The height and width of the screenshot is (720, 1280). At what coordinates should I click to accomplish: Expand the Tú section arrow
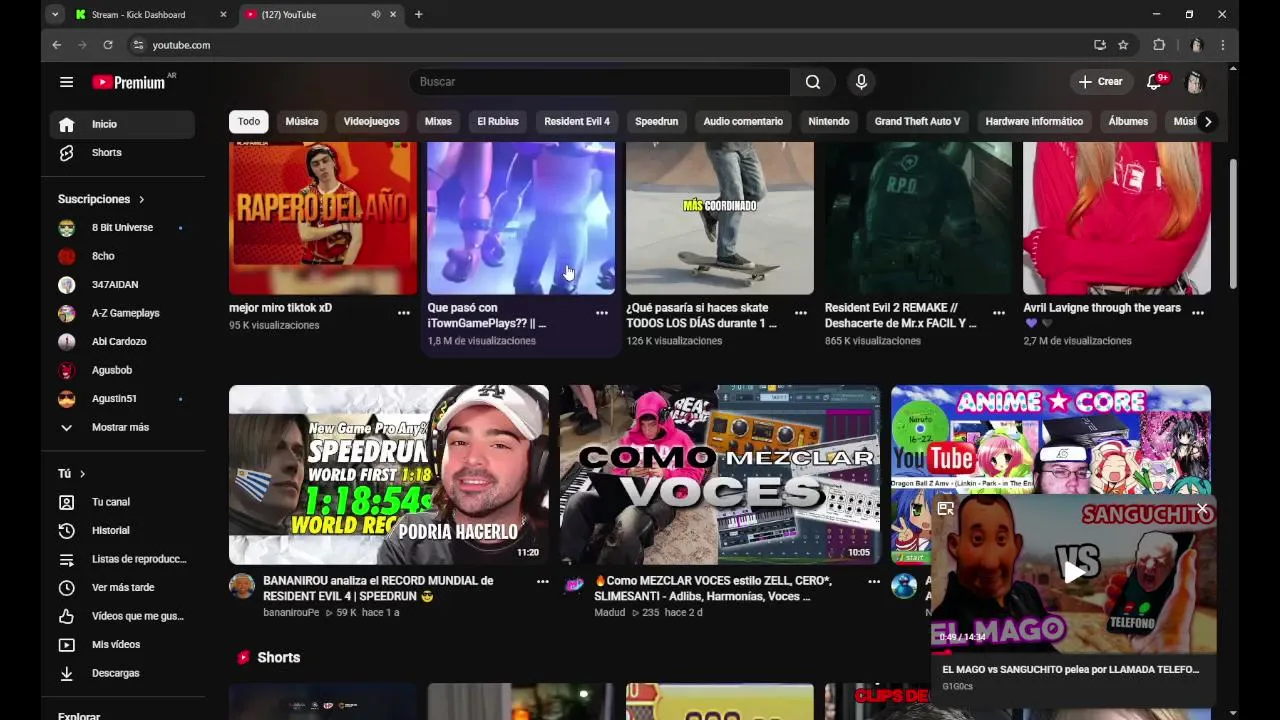pyautogui.click(x=82, y=474)
